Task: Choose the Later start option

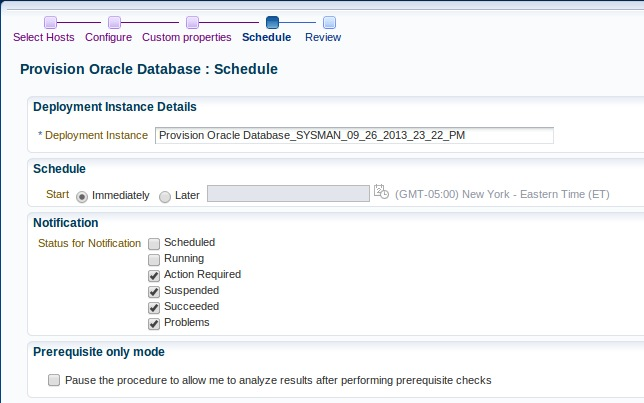Action: click(x=165, y=197)
